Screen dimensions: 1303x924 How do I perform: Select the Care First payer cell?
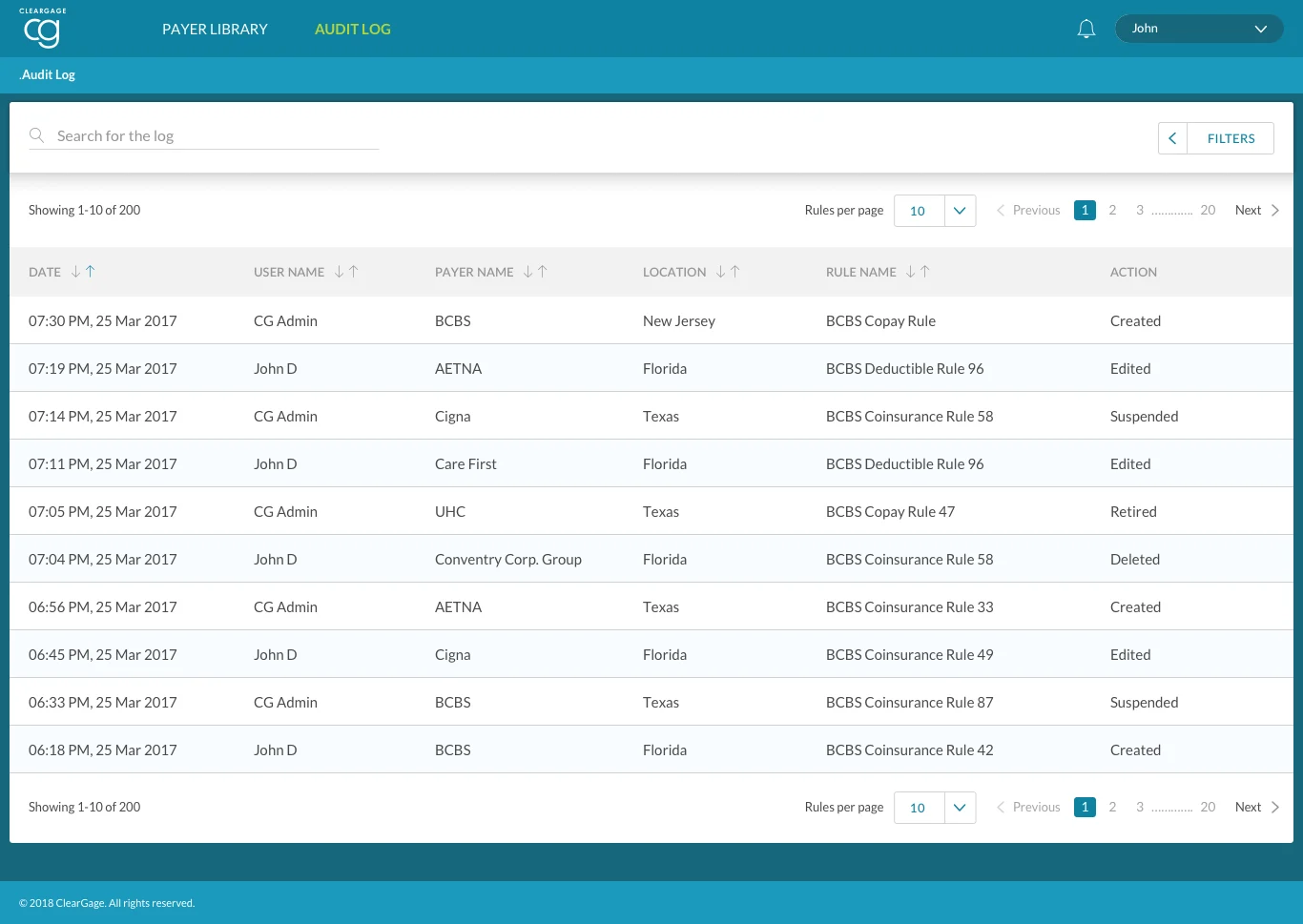(x=465, y=463)
